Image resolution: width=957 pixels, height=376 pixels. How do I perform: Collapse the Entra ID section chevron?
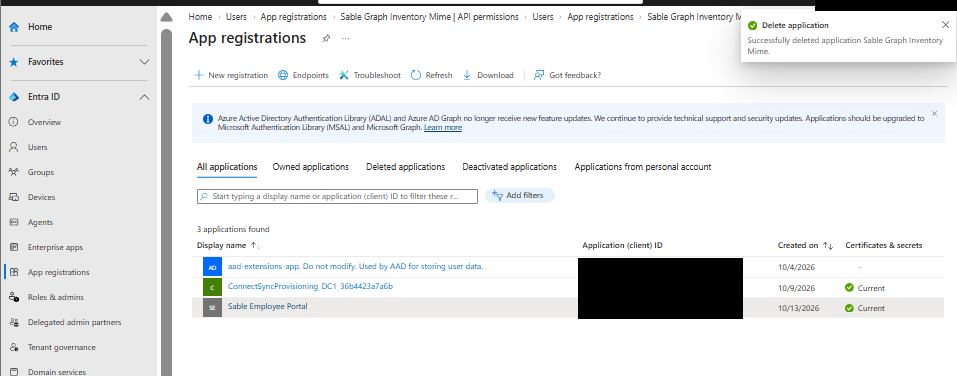(145, 97)
